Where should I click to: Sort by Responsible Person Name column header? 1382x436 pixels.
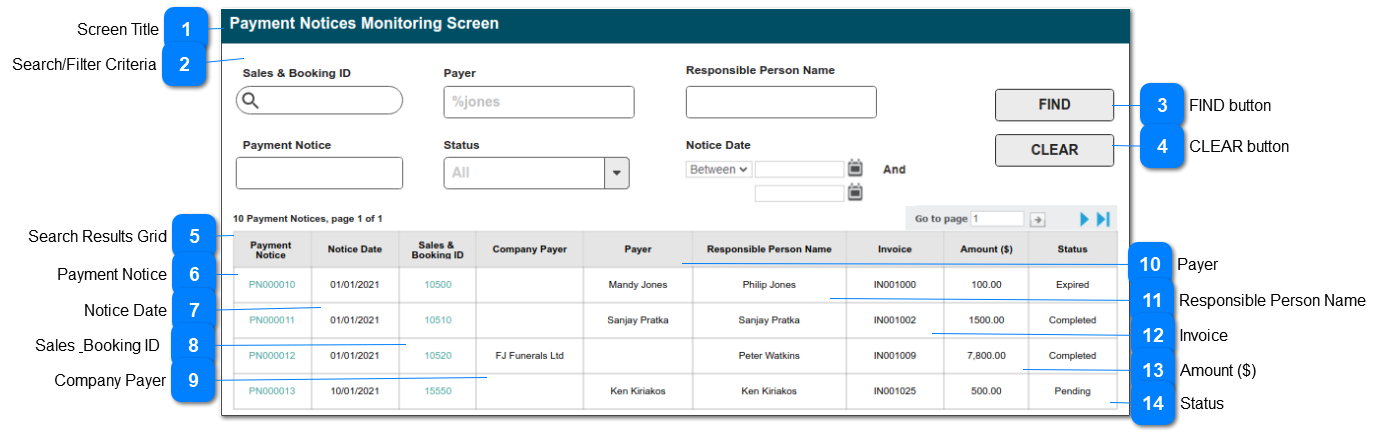point(769,249)
